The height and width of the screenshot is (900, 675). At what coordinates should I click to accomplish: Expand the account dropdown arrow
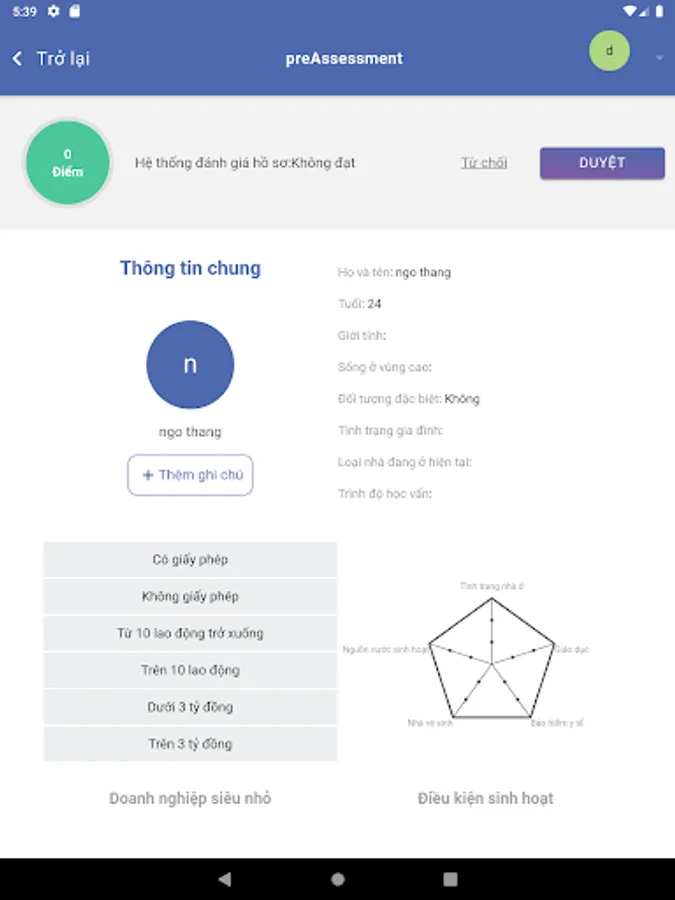659,58
